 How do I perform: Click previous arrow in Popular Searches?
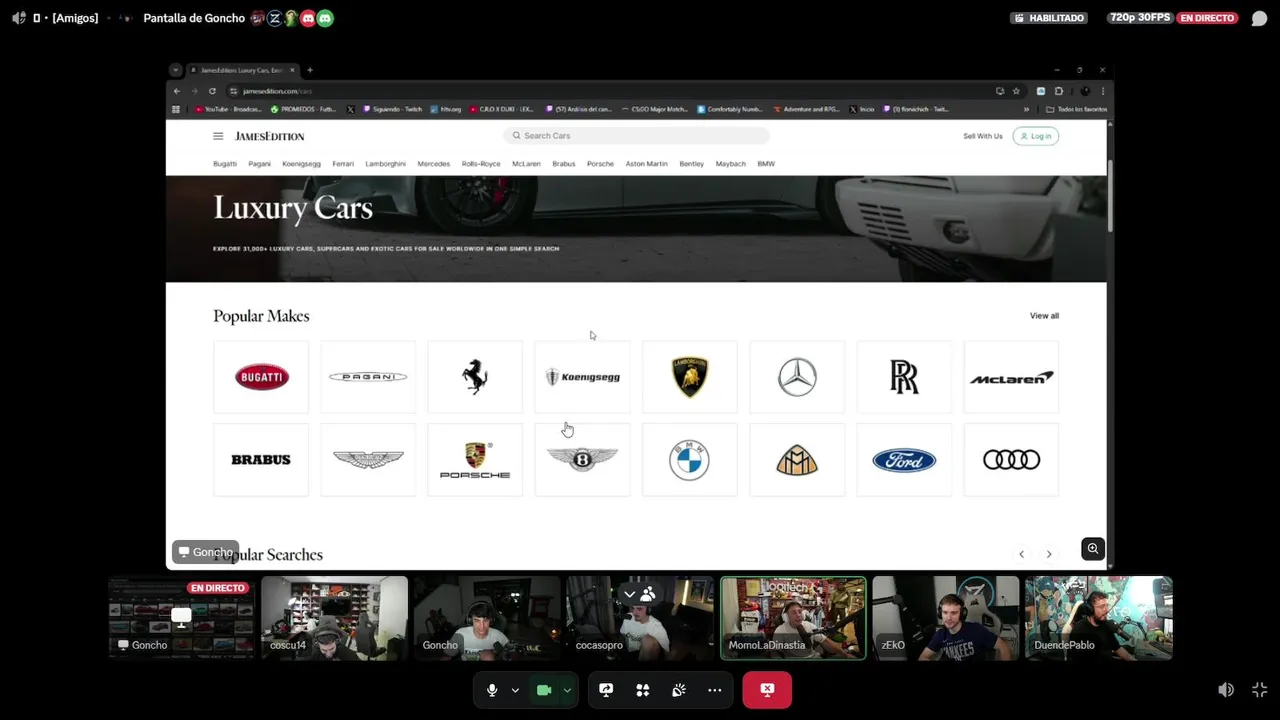[x=1021, y=554]
